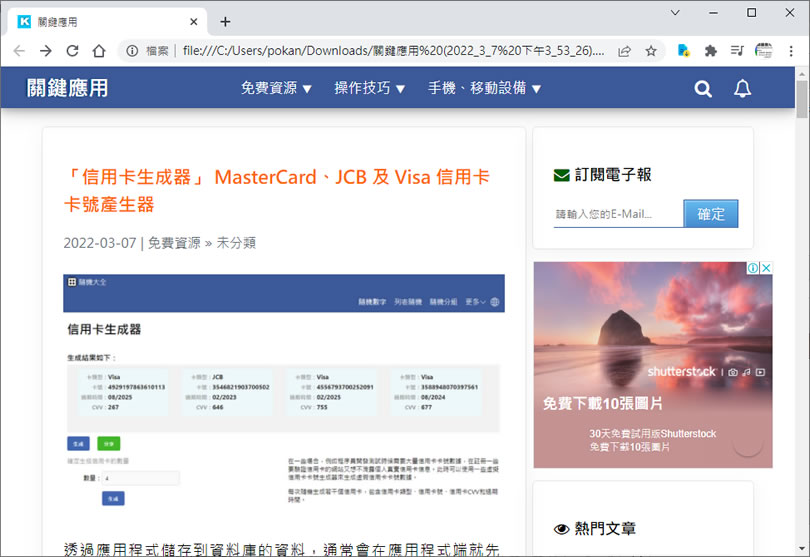This screenshot has width=810, height=557.
Task: Open the blue and yellow file extension icon
Action: pyautogui.click(x=683, y=51)
